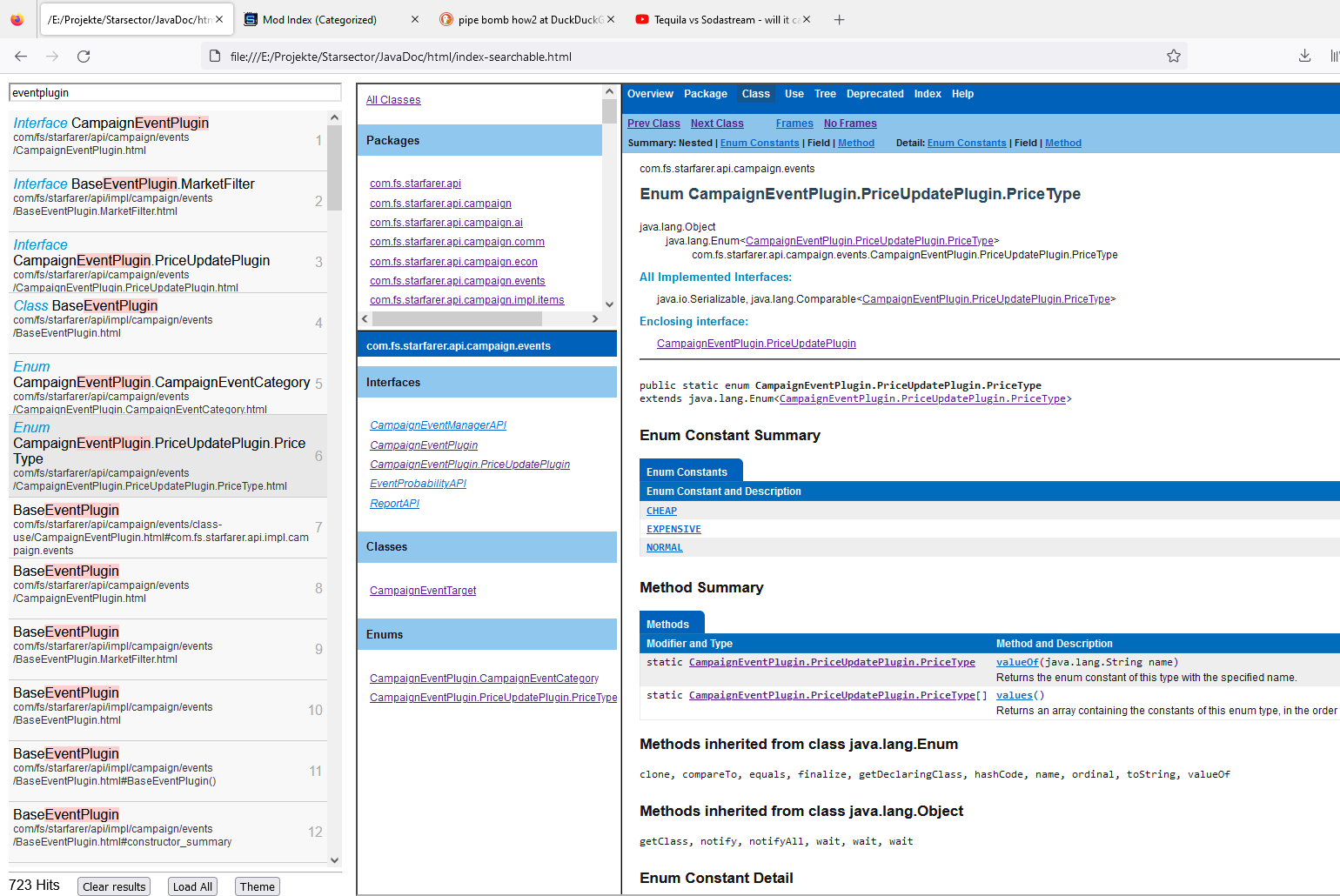Open the Deprecated item in the JavaDoc navigation bar
This screenshot has width=1340, height=896.
click(x=874, y=94)
